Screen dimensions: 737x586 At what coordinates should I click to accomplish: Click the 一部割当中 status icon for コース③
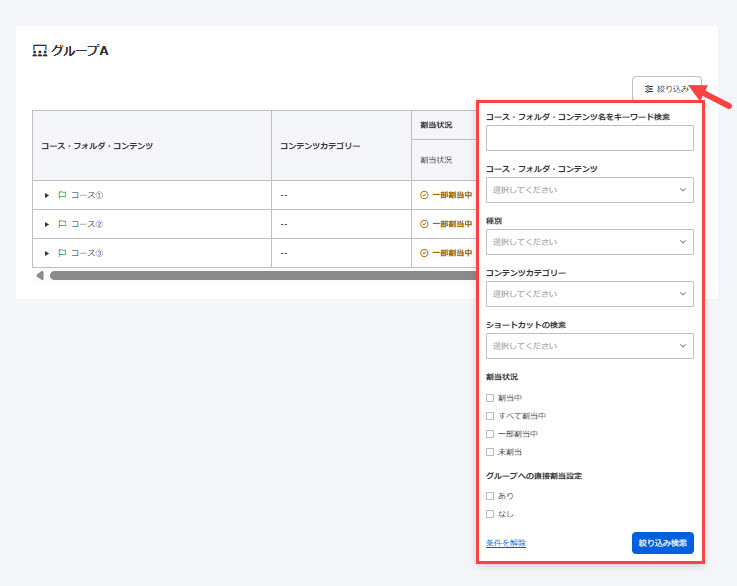pyautogui.click(x=424, y=253)
